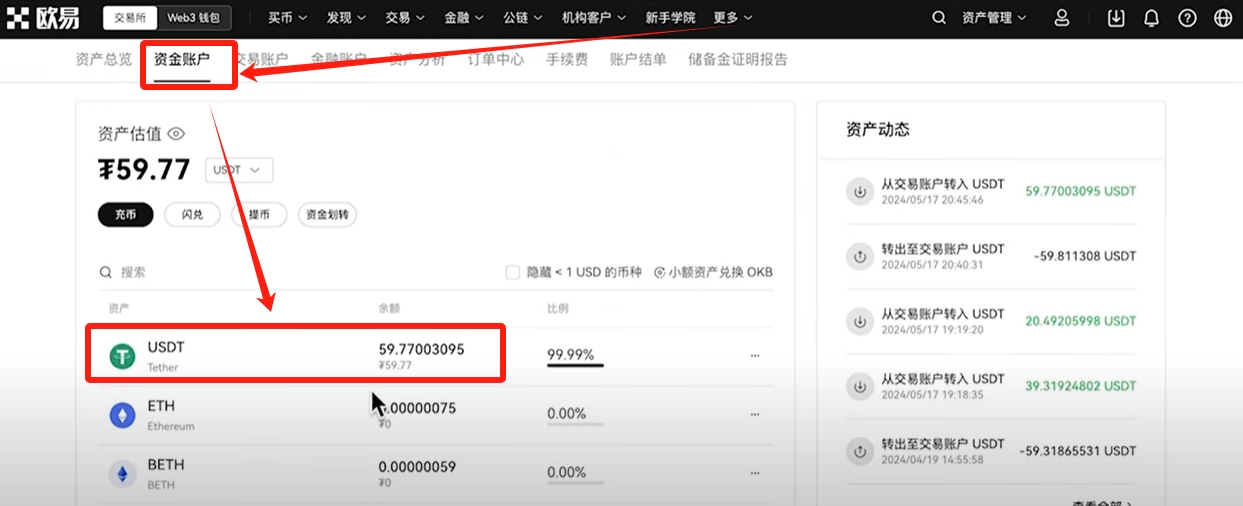The height and width of the screenshot is (506, 1243).
Task: Check the 隐藏 < 1 USD 的币种 checkbox
Action: click(x=513, y=272)
